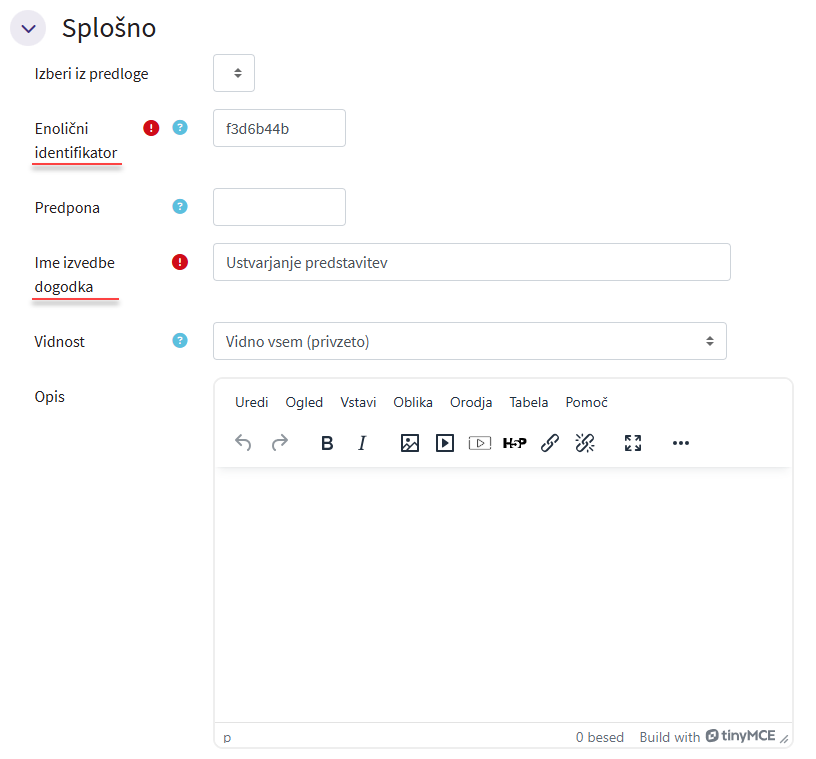The width and height of the screenshot is (816, 759).
Task: Toggle italic text formatting
Action: click(362, 443)
